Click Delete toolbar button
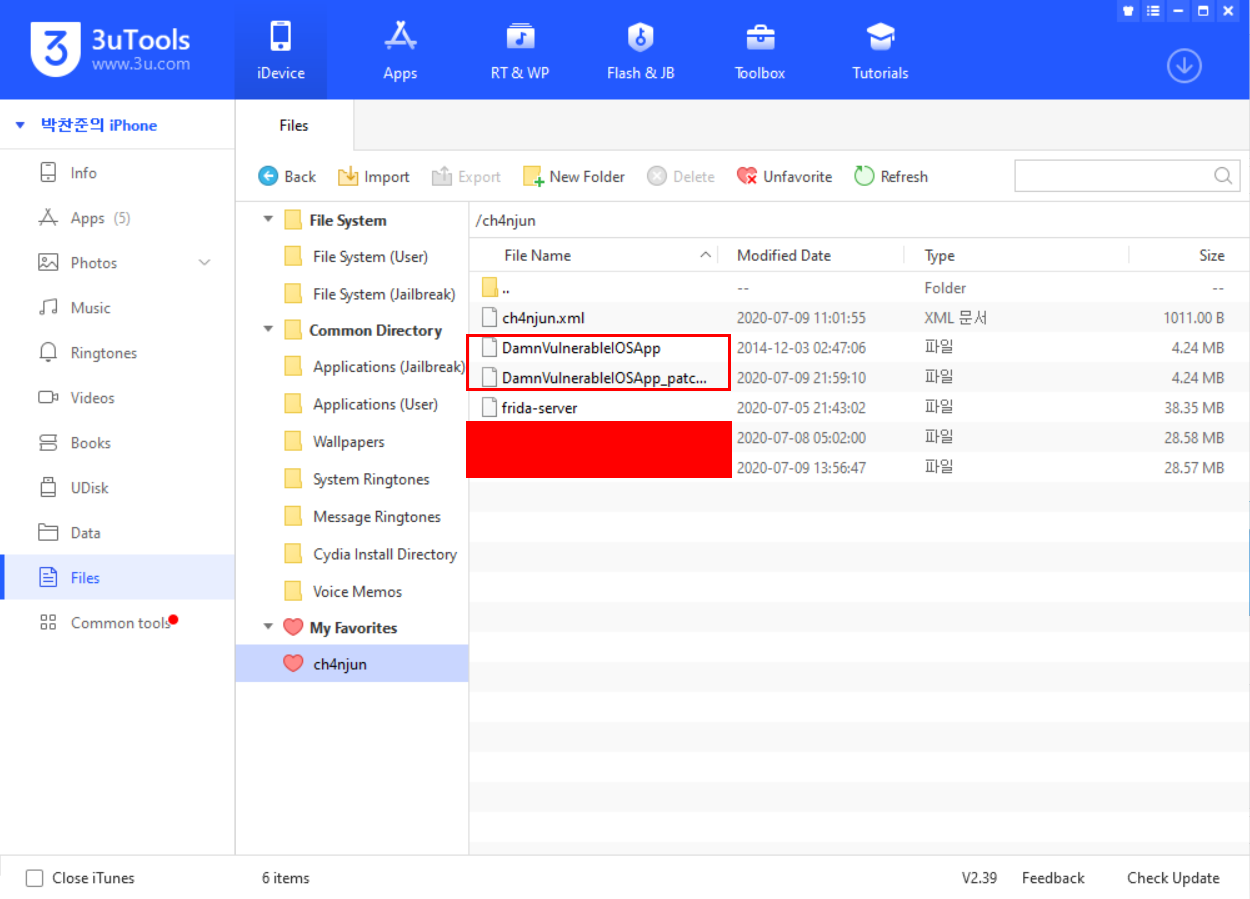Screen dimensions: 1250x899 [681, 176]
